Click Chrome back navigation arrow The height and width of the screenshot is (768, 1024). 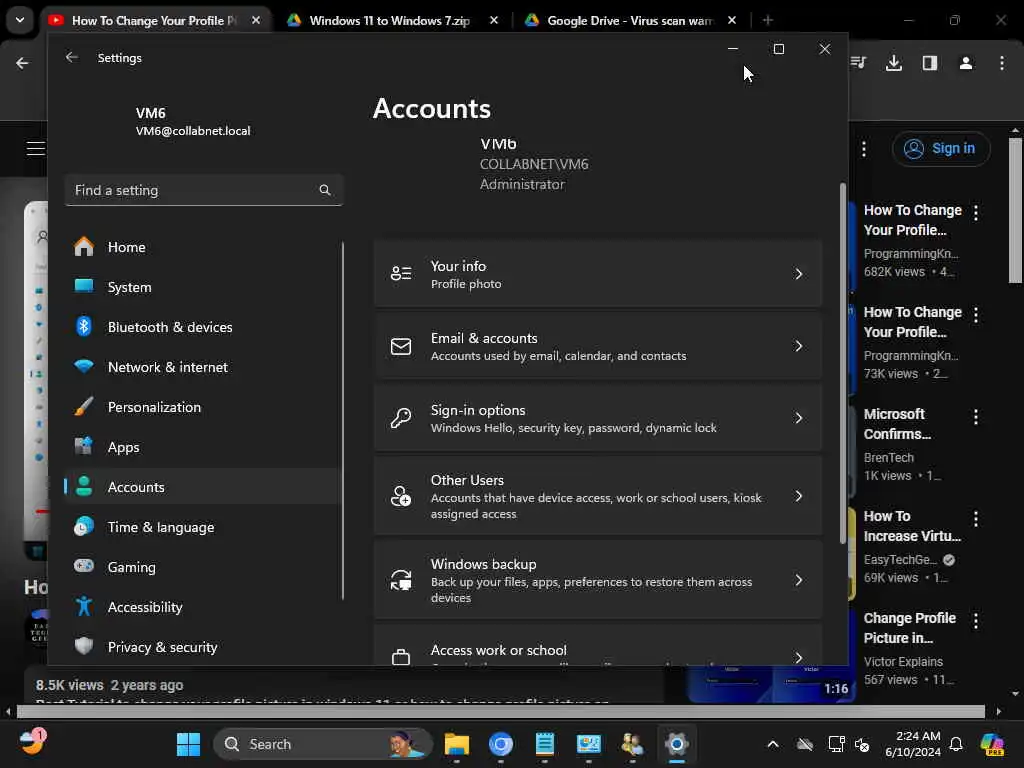tap(22, 63)
